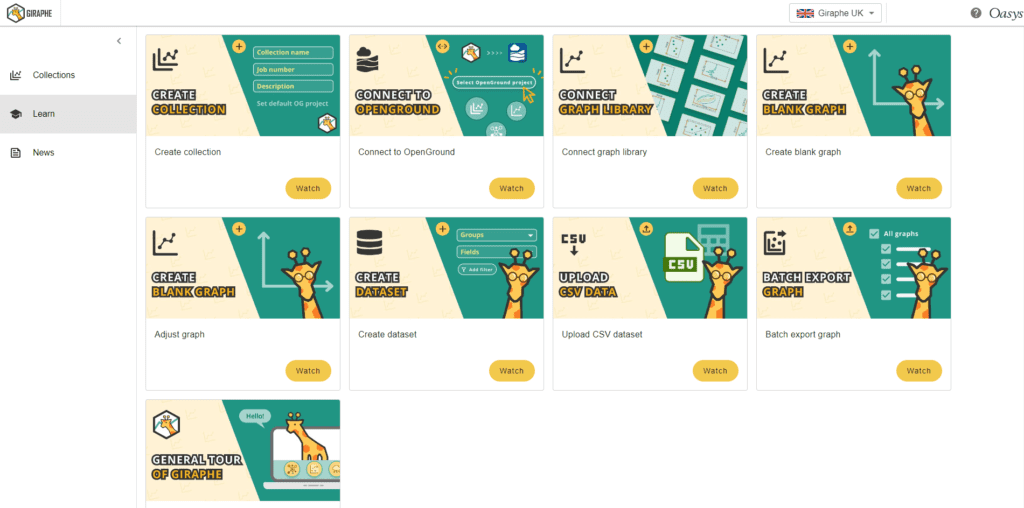Viewport: 1024px width, 508px height.
Task: Watch the Upload CSV dataset video
Action: coord(715,371)
